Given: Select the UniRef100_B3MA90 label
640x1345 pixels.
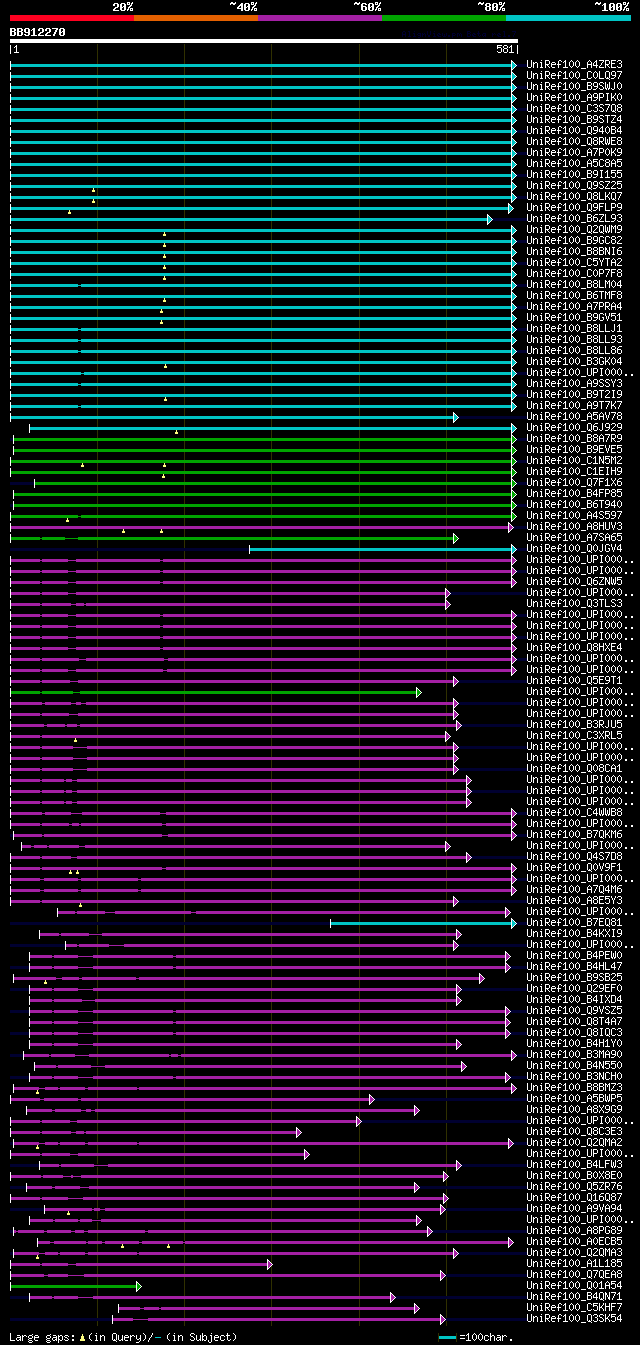Looking at the screenshot, I should pyautogui.click(x=574, y=1054).
